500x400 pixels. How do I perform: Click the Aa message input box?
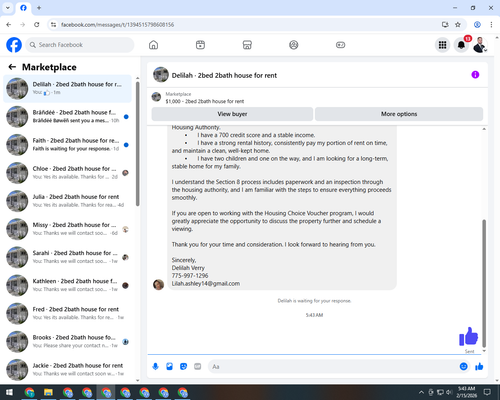coord(333,367)
